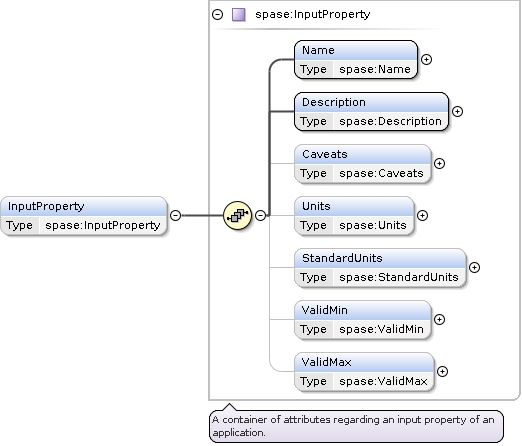Select the Name element node
522x446 pixels.
pyautogui.click(x=356, y=60)
